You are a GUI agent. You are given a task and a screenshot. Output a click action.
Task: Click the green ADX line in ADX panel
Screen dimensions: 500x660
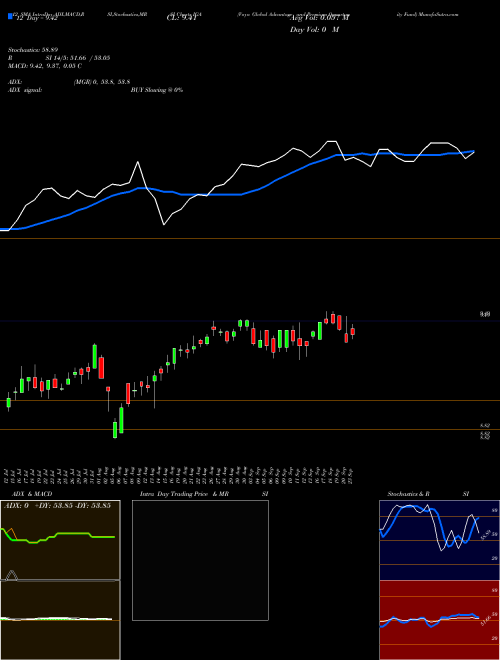pyautogui.click(x=59, y=537)
